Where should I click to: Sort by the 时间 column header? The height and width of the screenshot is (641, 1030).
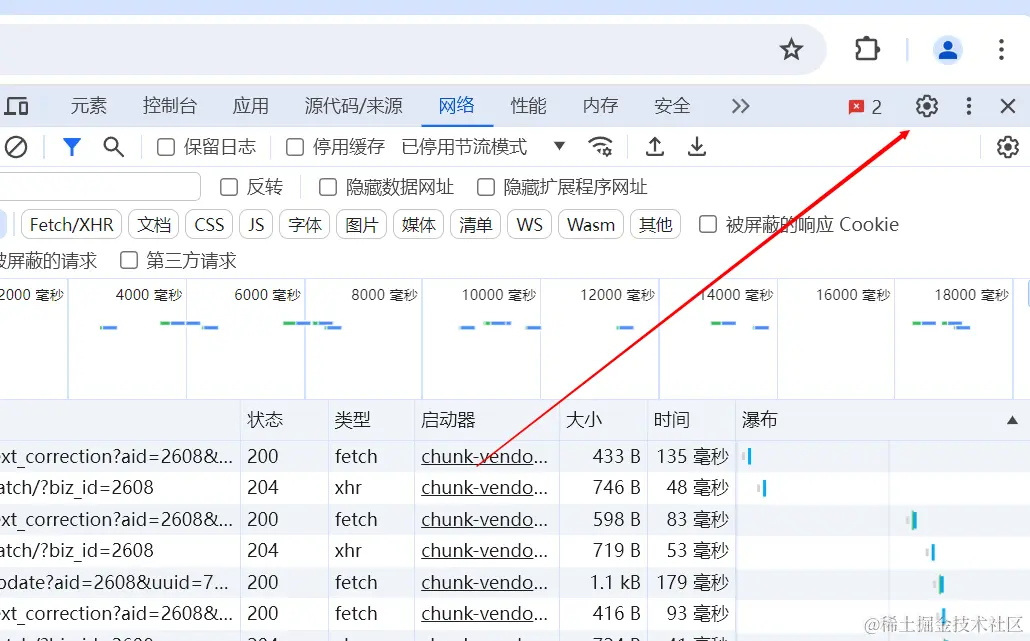691,420
